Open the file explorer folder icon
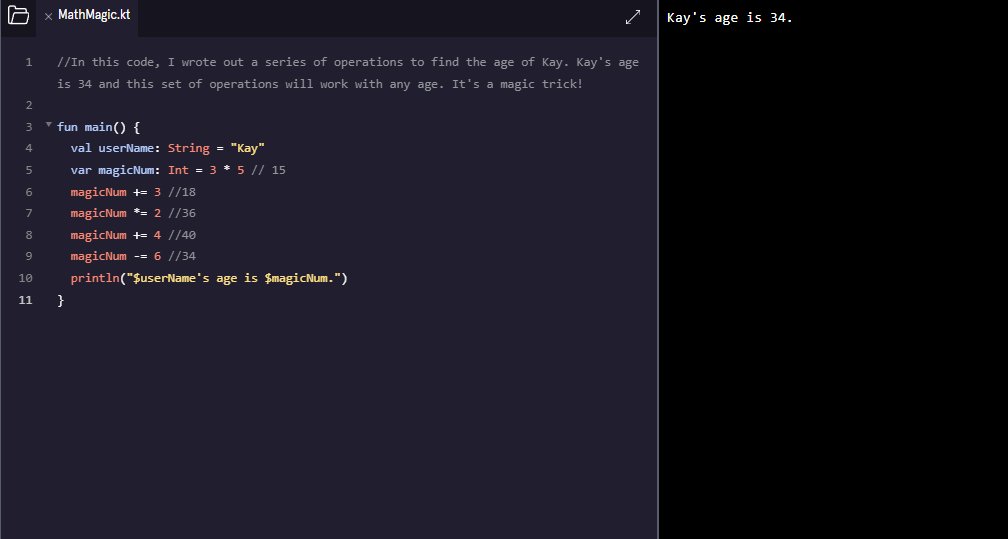 18,15
